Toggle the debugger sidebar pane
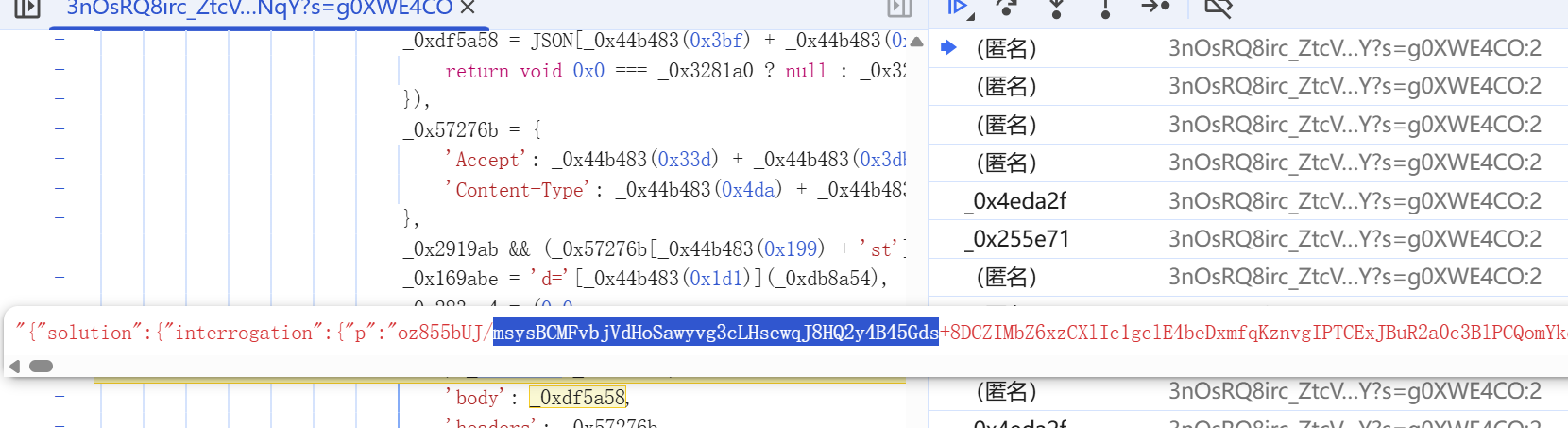This screenshot has width=1568, height=428. click(x=899, y=8)
